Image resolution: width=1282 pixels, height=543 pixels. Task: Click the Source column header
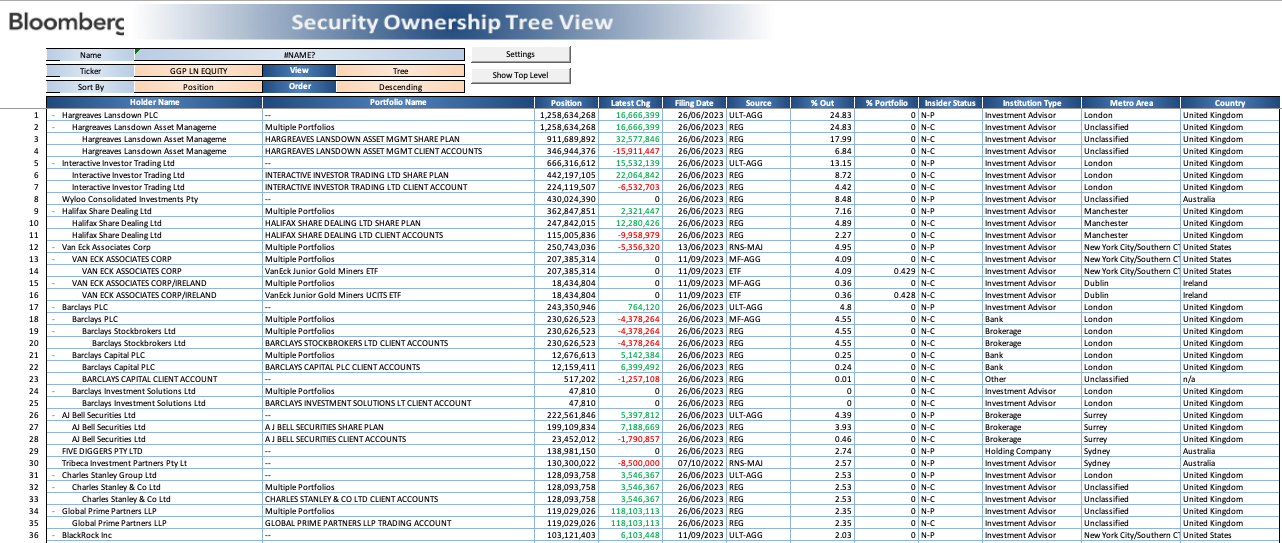pos(758,103)
